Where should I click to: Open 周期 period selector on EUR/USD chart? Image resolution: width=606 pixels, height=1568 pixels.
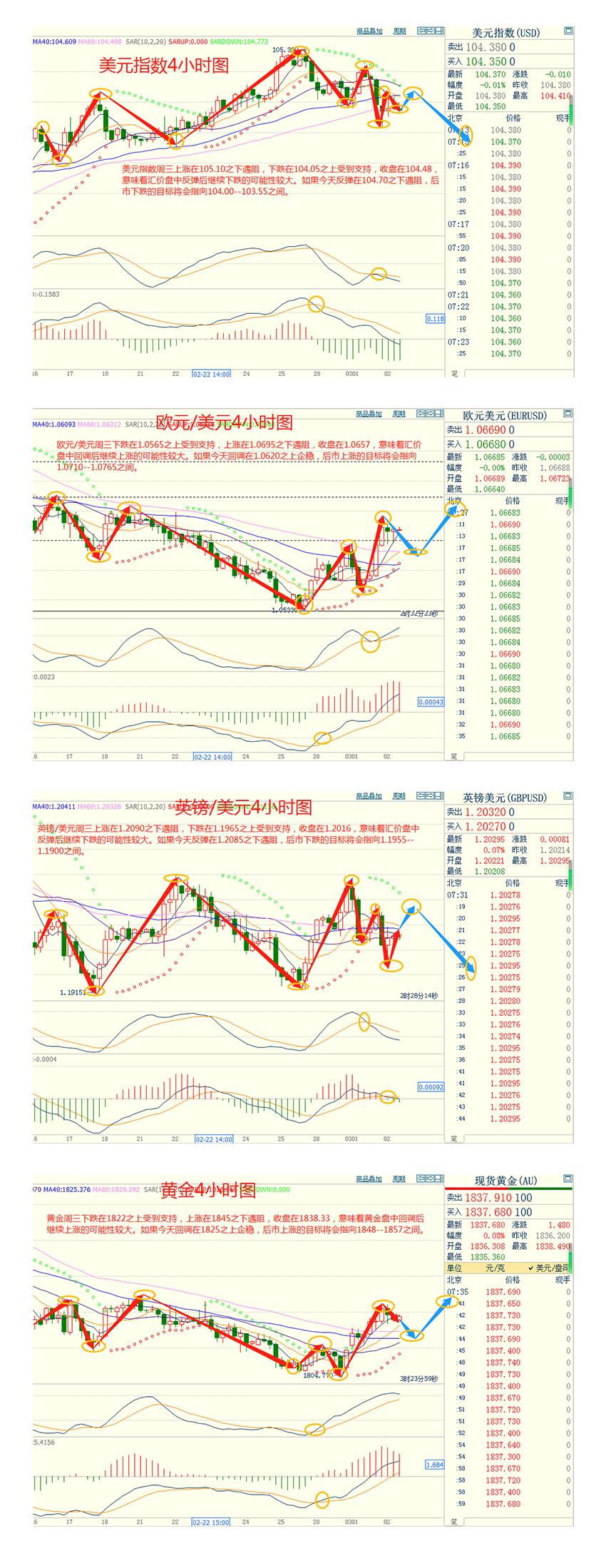pos(399,413)
